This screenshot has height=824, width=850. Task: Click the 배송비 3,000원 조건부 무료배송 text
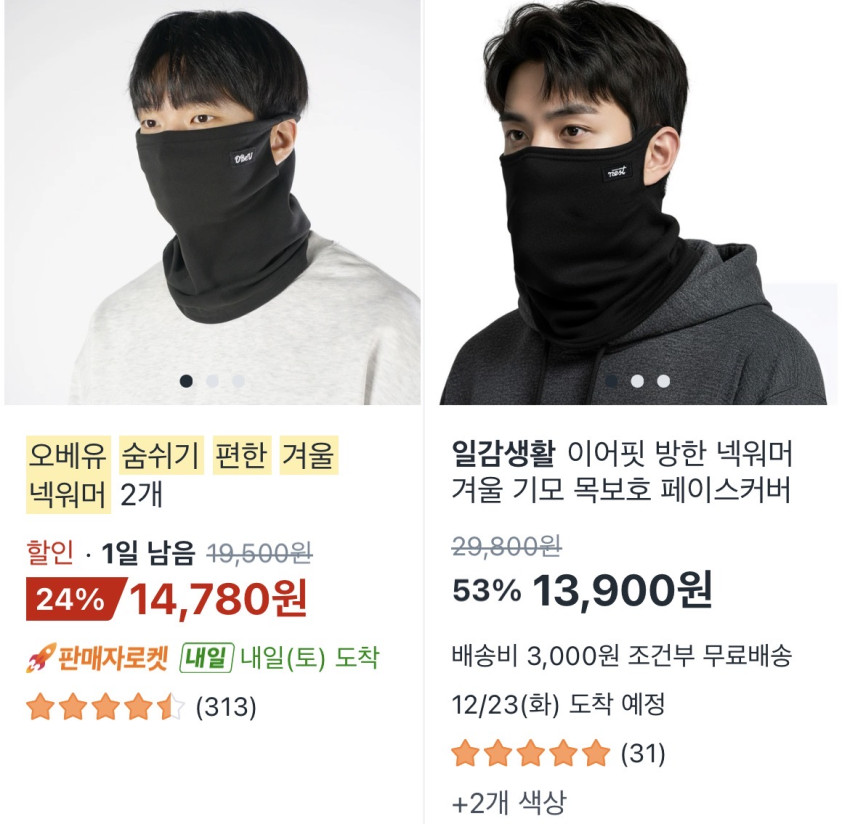click(622, 657)
